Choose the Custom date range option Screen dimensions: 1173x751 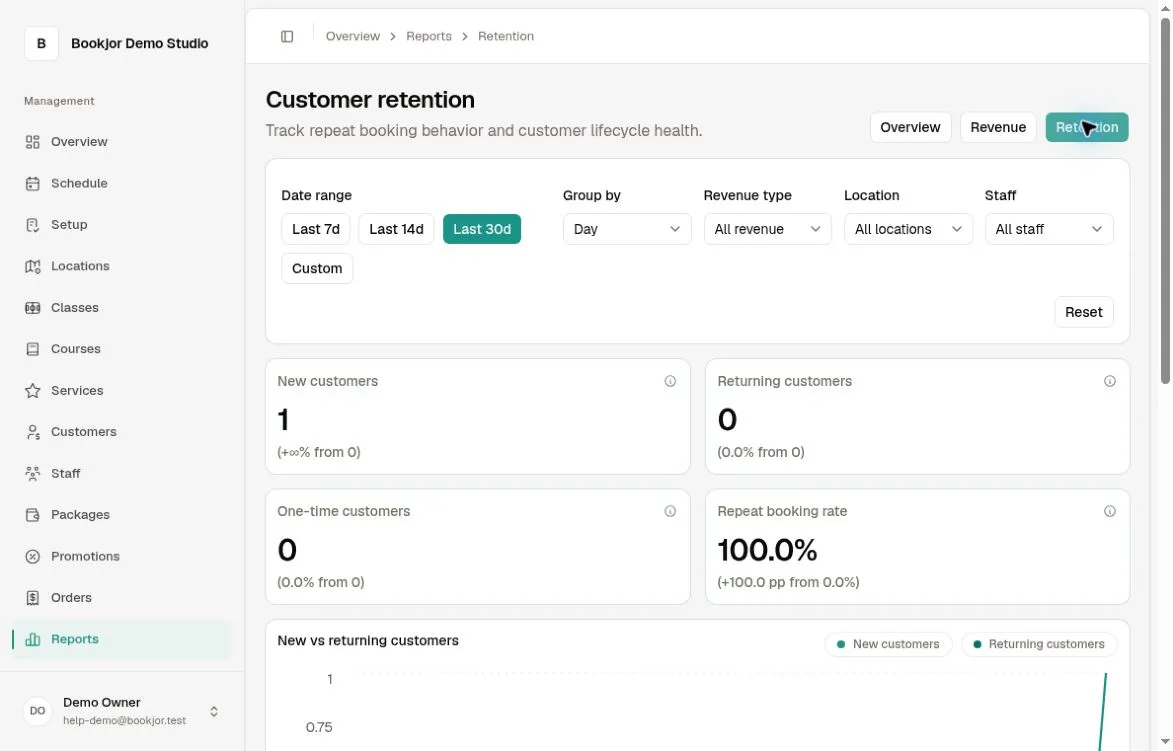pyautogui.click(x=317, y=268)
